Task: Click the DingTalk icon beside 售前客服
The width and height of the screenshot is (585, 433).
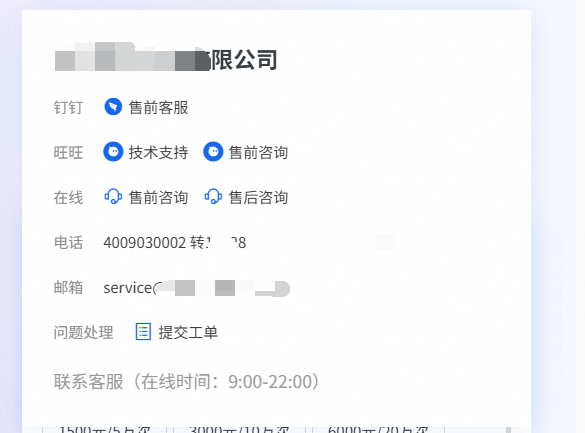Action: [113, 107]
